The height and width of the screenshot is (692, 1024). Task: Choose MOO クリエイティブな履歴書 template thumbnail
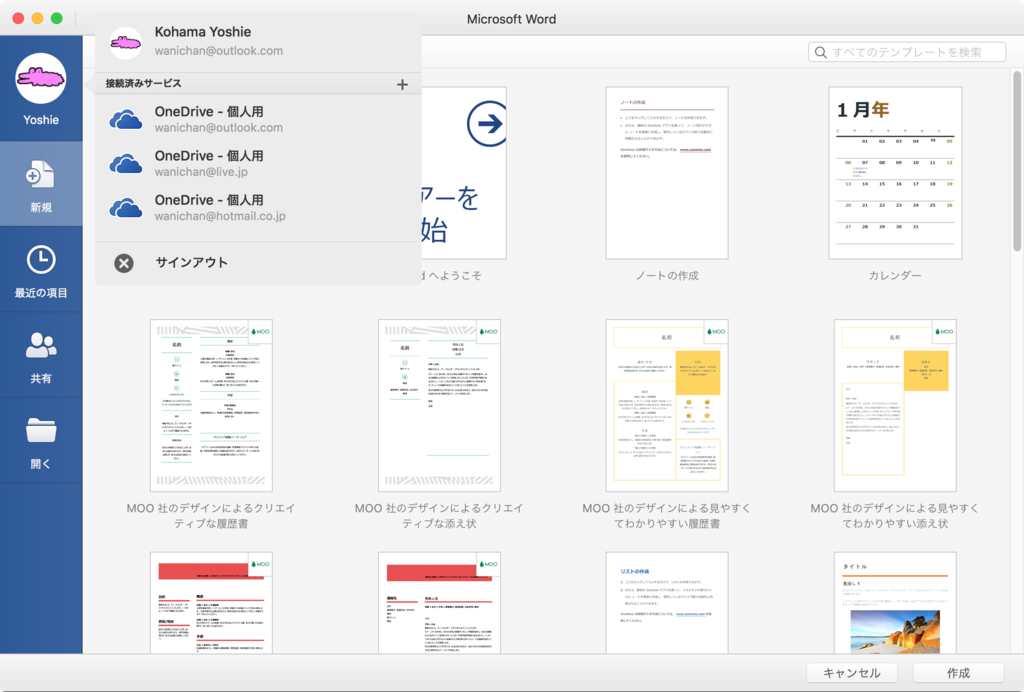point(211,405)
